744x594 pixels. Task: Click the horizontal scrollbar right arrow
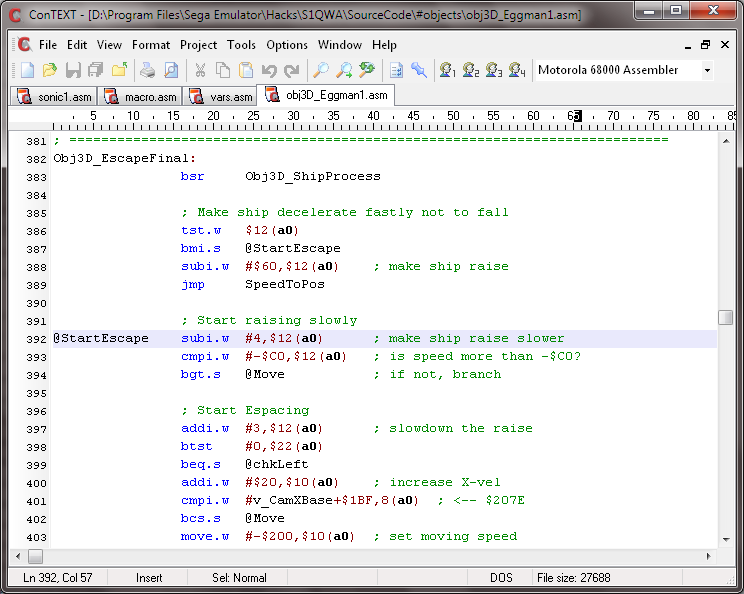point(709,556)
